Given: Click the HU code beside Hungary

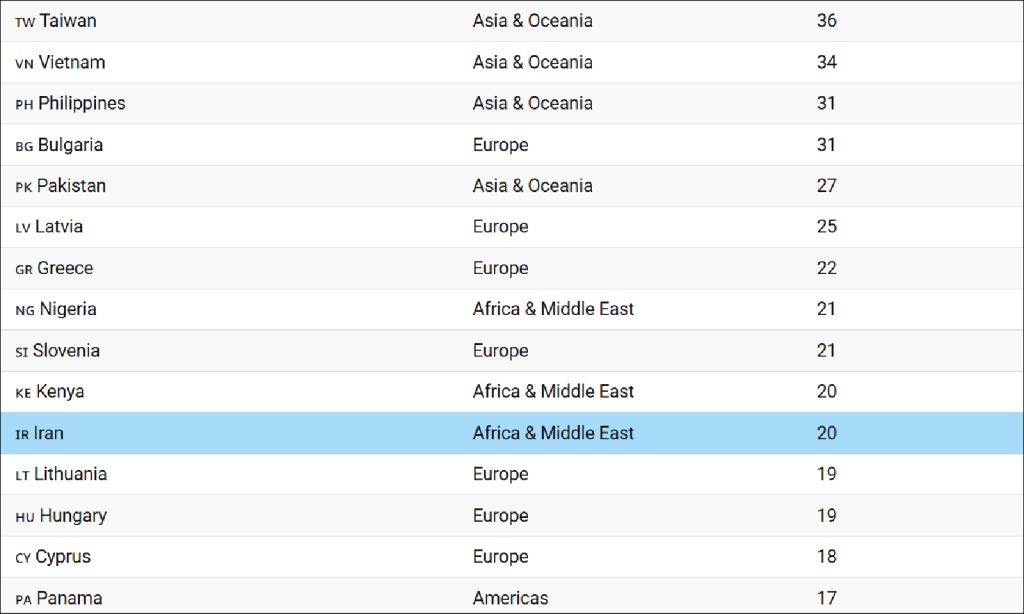Looking at the screenshot, I should coord(25,517).
